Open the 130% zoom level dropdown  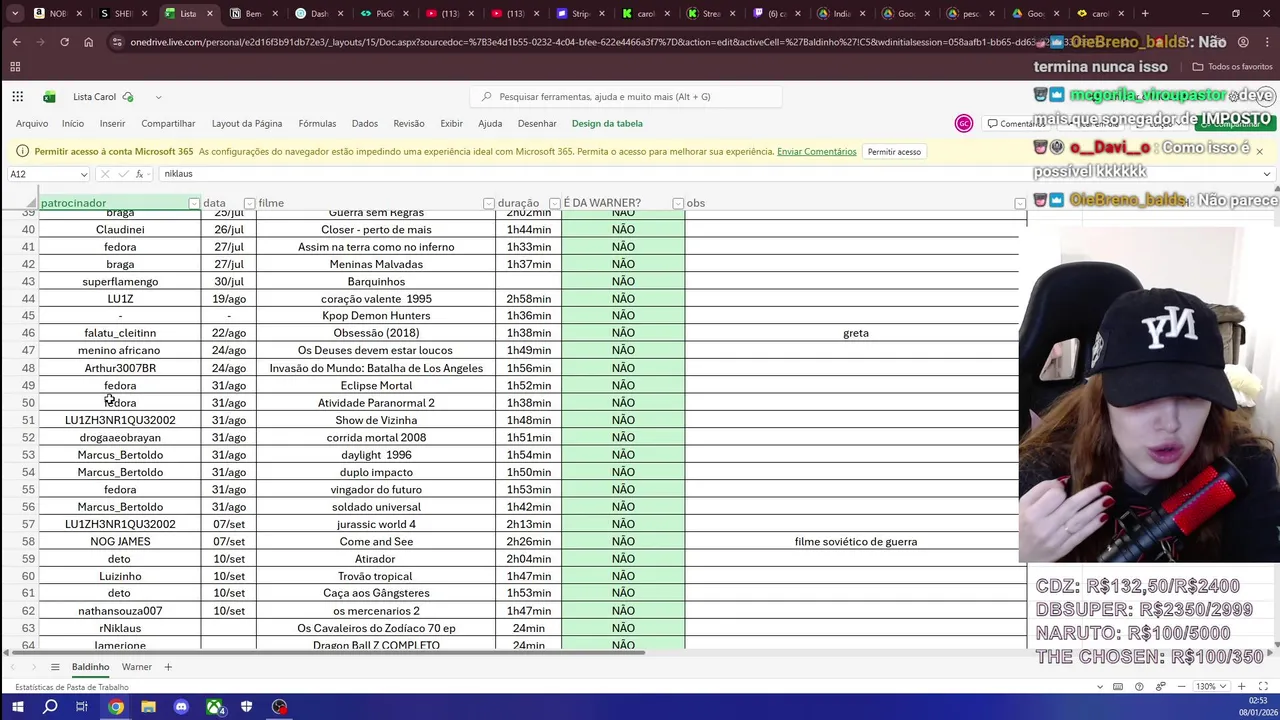pyautogui.click(x=1211, y=687)
